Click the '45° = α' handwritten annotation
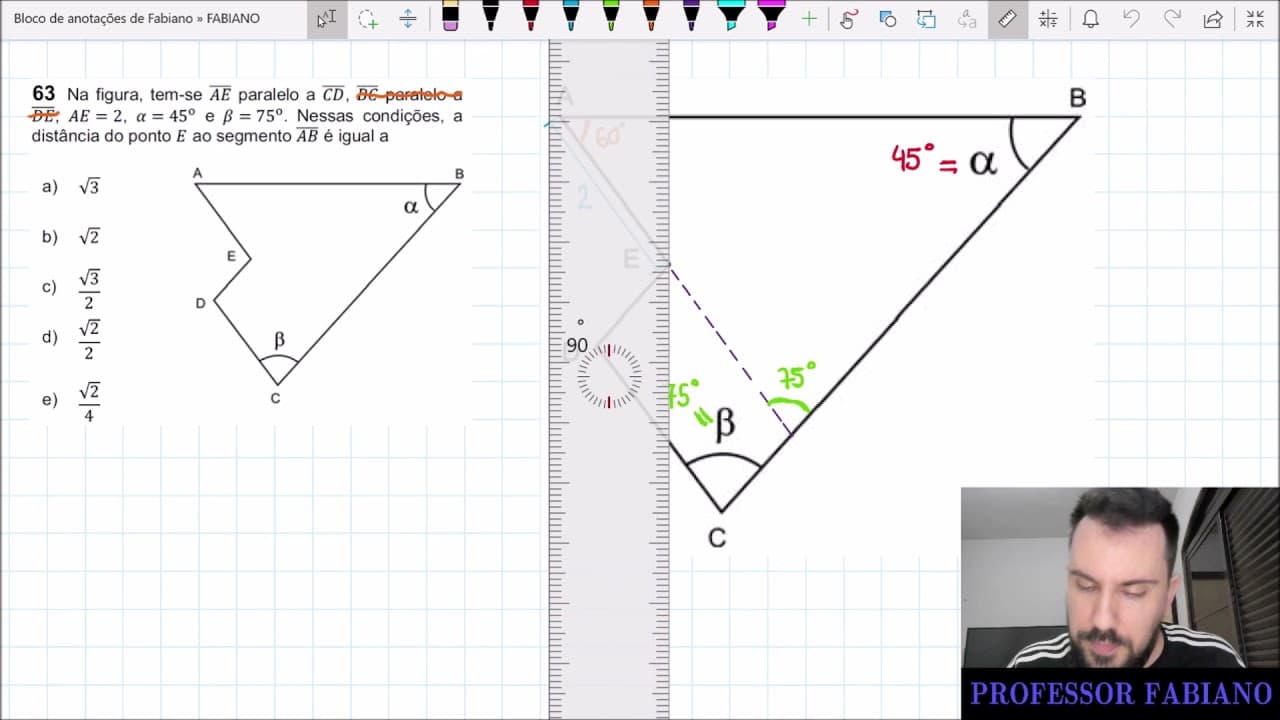 tap(944, 160)
